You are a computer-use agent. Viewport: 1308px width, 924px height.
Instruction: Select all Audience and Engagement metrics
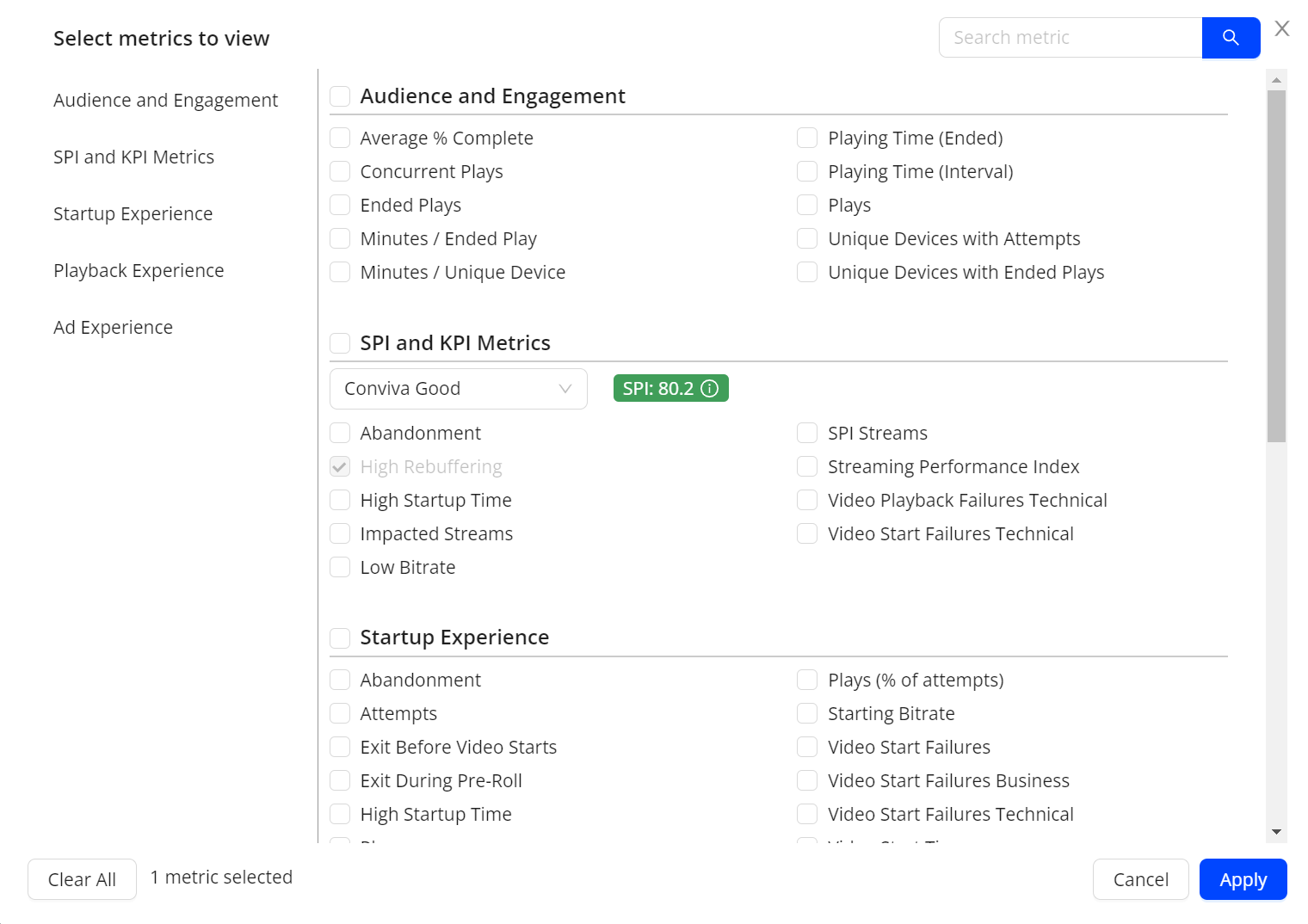[x=340, y=96]
